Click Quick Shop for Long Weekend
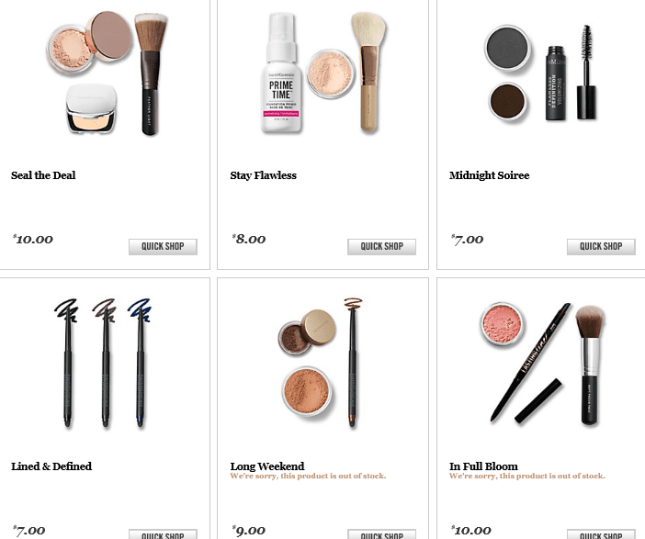 (382, 534)
